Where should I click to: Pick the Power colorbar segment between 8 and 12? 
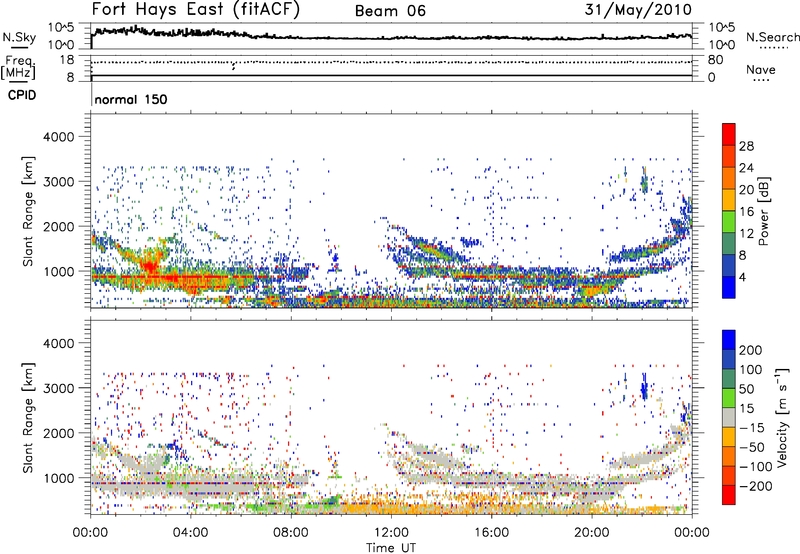[x=729, y=244]
